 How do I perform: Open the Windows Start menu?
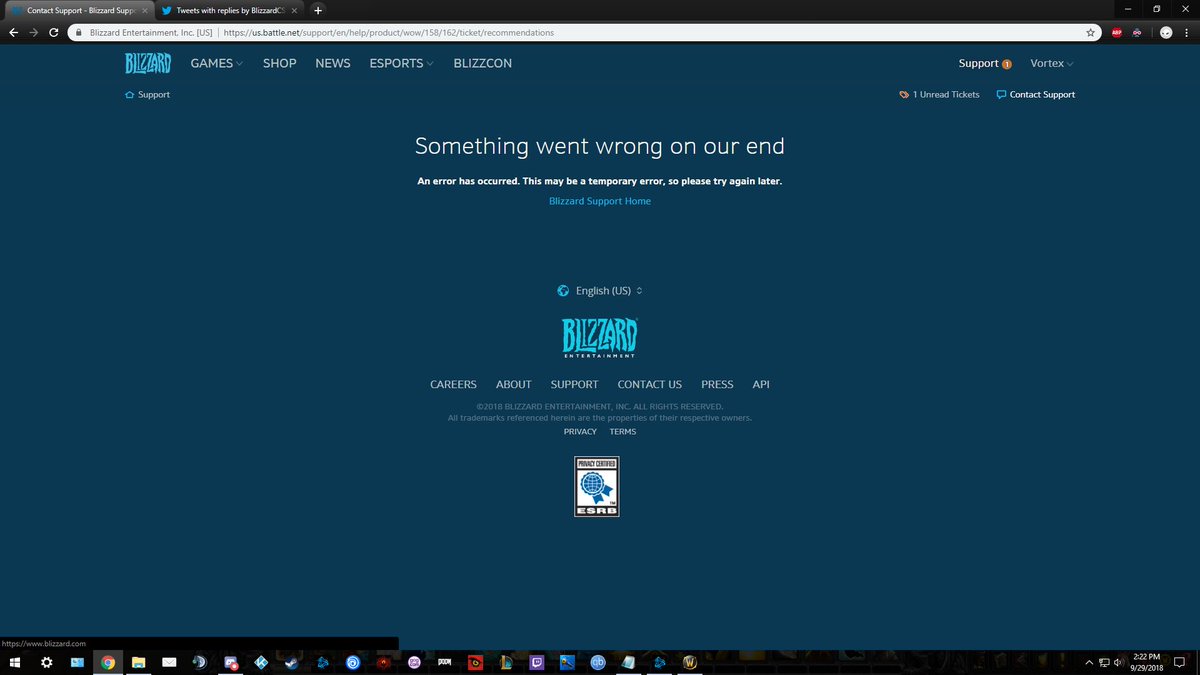[x=16, y=662]
